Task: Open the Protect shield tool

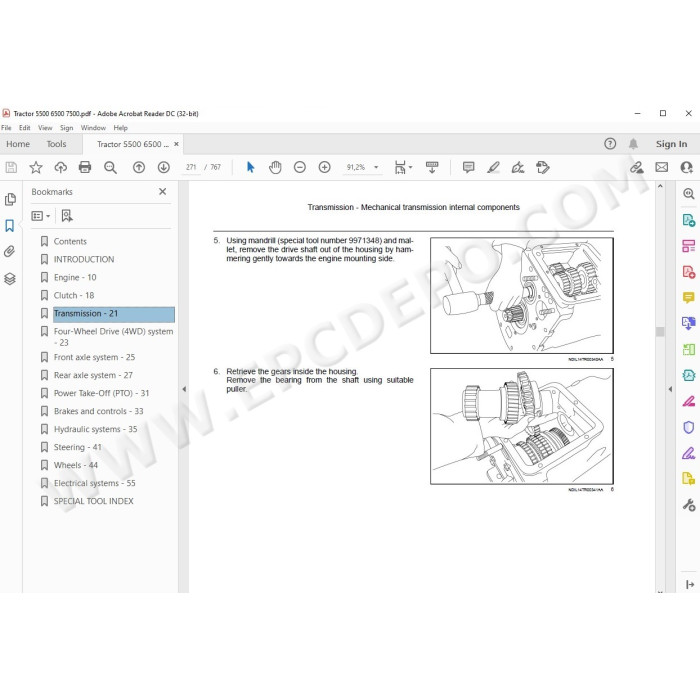Action: (x=688, y=427)
